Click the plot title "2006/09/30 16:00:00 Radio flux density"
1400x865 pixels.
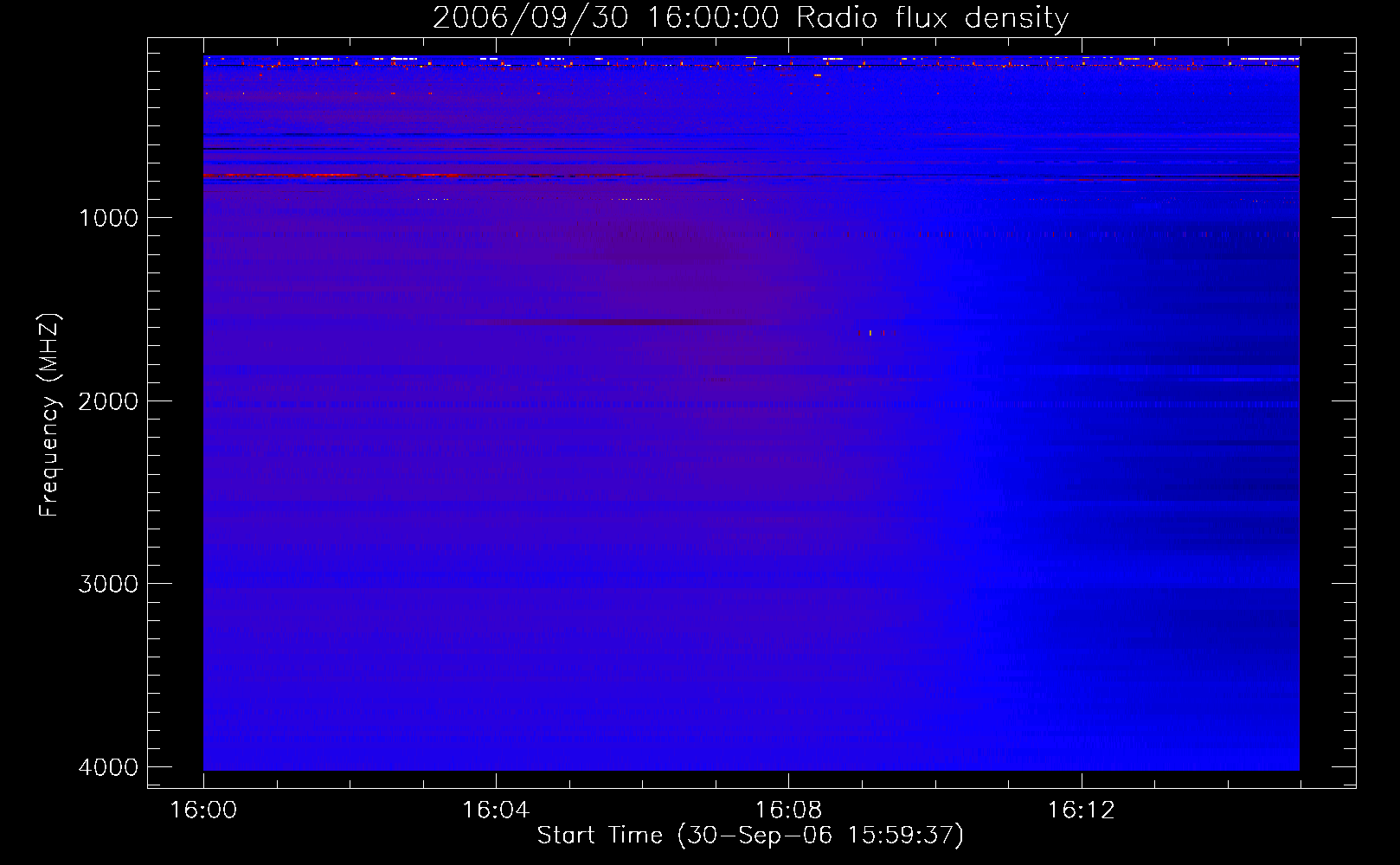click(750, 17)
